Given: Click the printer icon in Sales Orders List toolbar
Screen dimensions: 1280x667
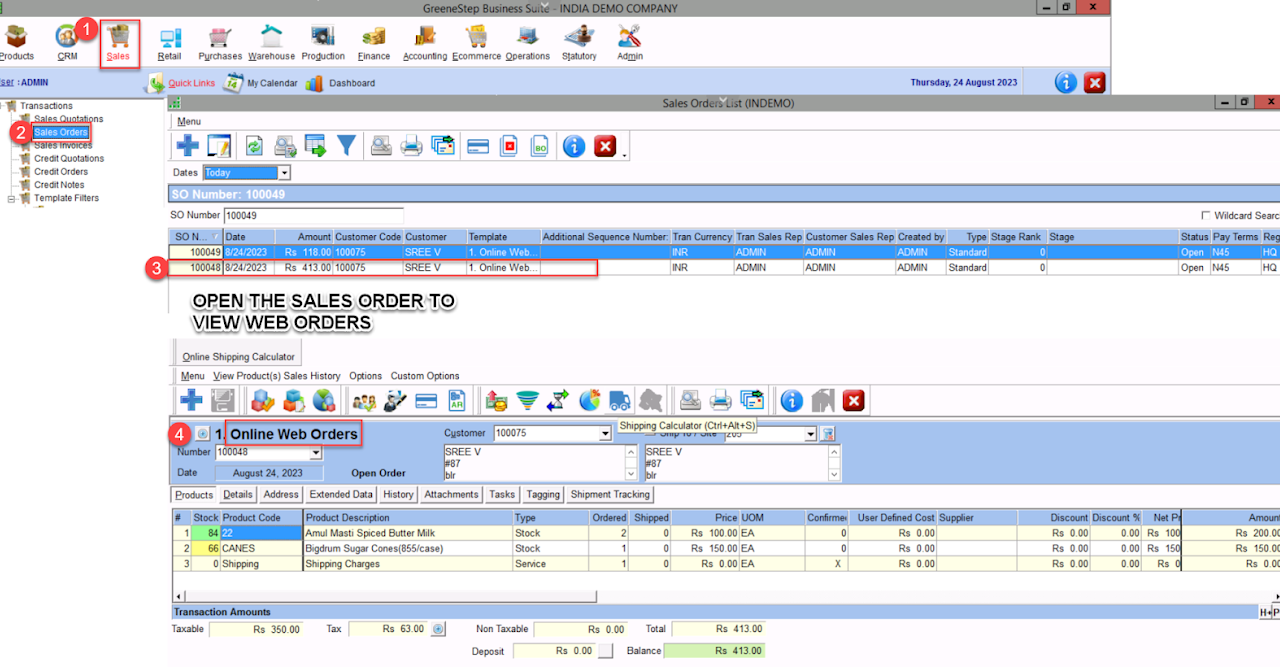Looking at the screenshot, I should 411,146.
